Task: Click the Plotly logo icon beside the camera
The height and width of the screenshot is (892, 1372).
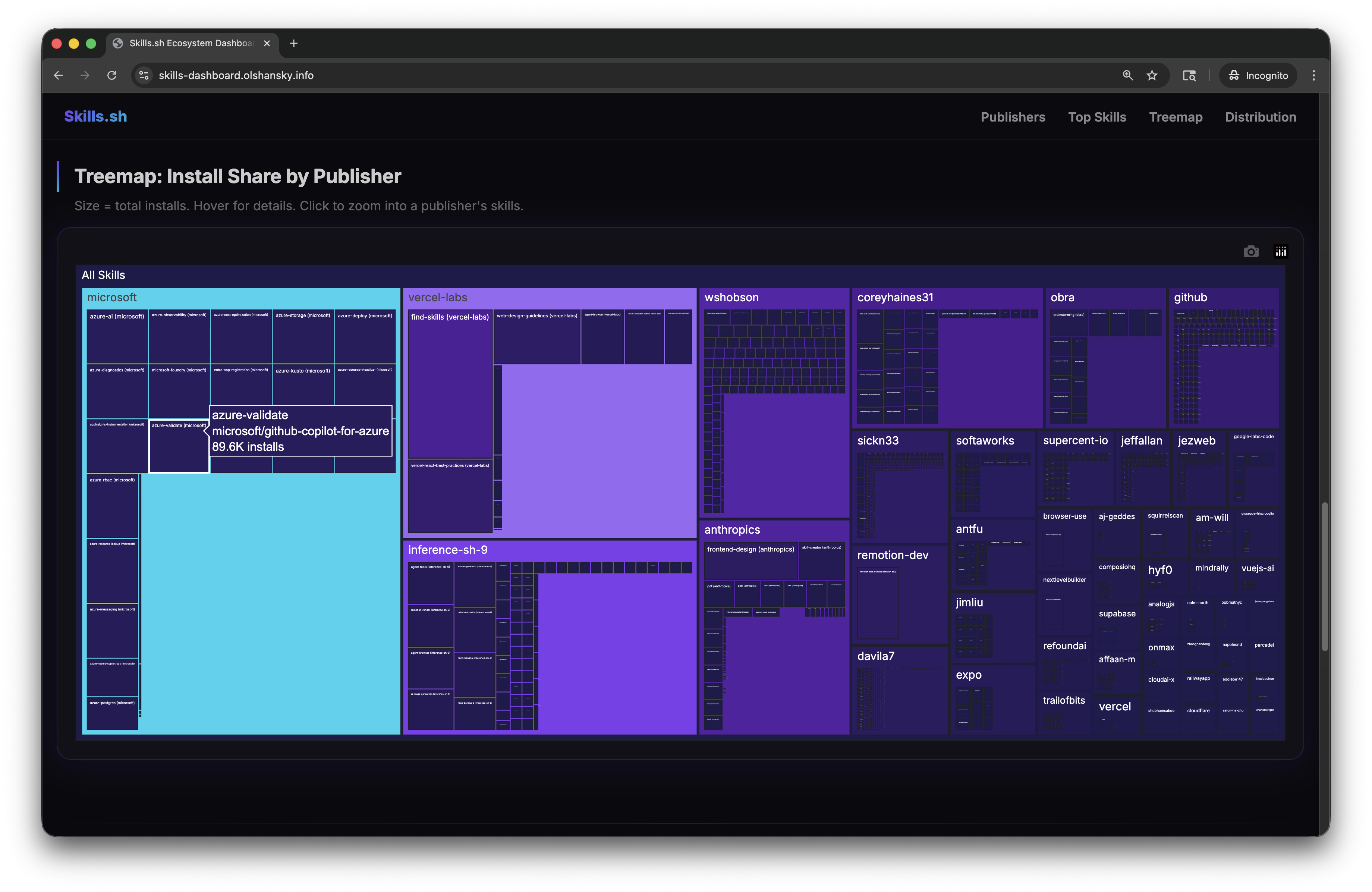Action: tap(1280, 251)
